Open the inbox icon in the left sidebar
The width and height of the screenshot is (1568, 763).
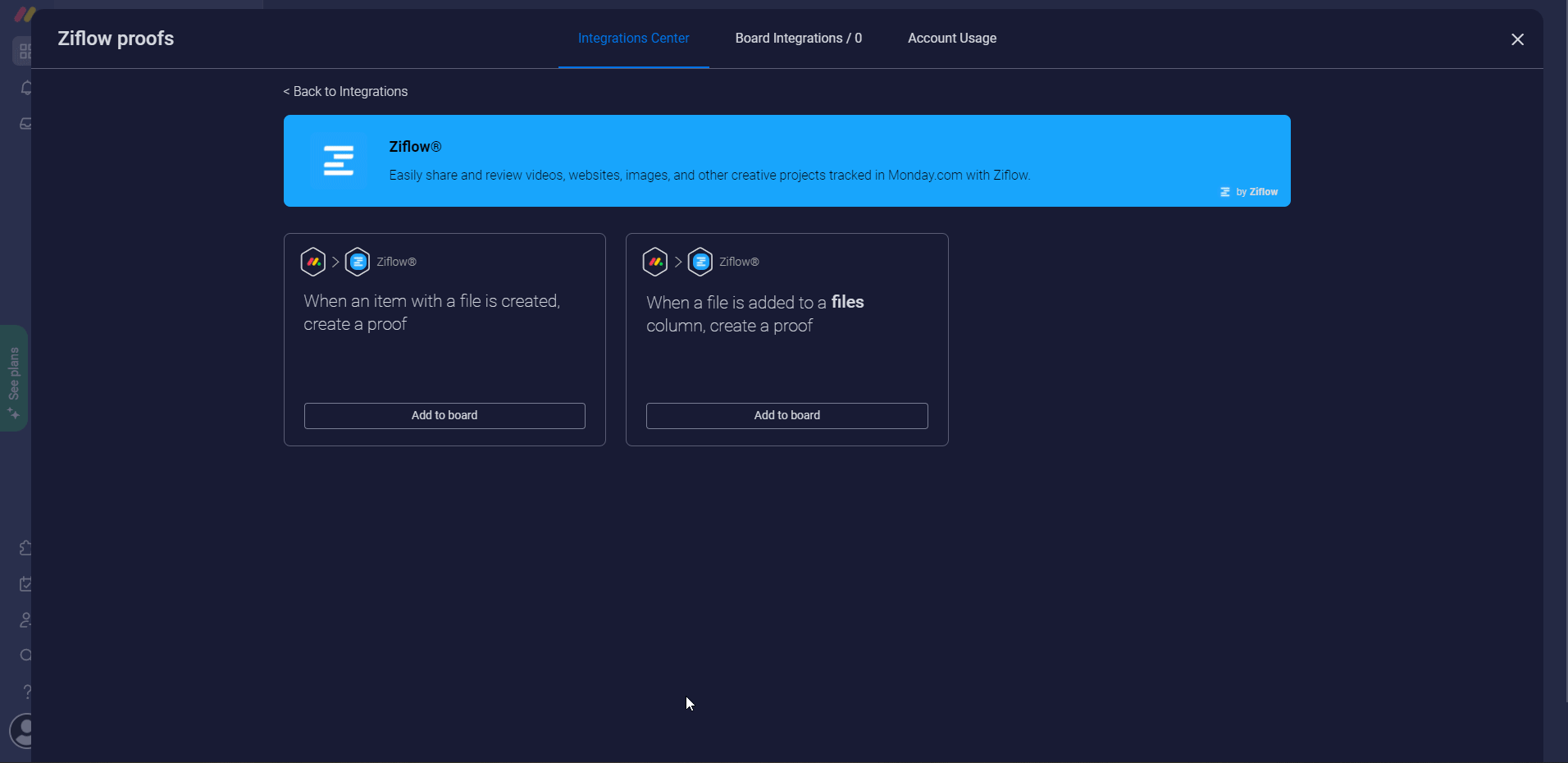click(x=25, y=124)
